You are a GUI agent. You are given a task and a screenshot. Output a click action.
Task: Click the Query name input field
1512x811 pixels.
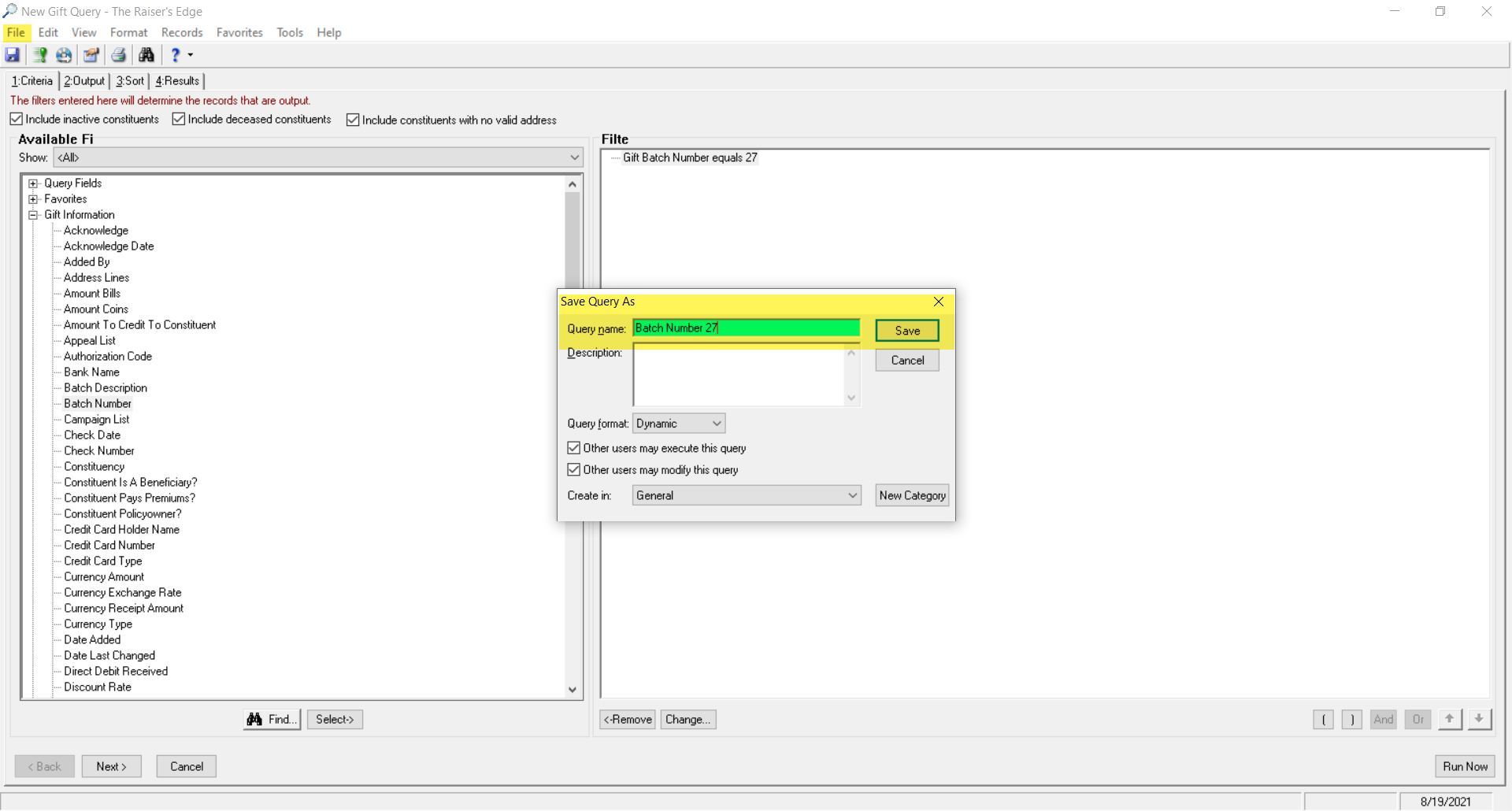point(746,328)
